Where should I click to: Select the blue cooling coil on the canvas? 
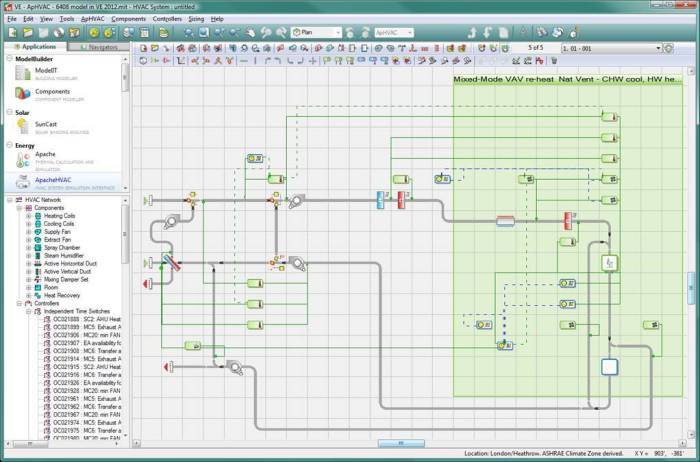(x=380, y=200)
